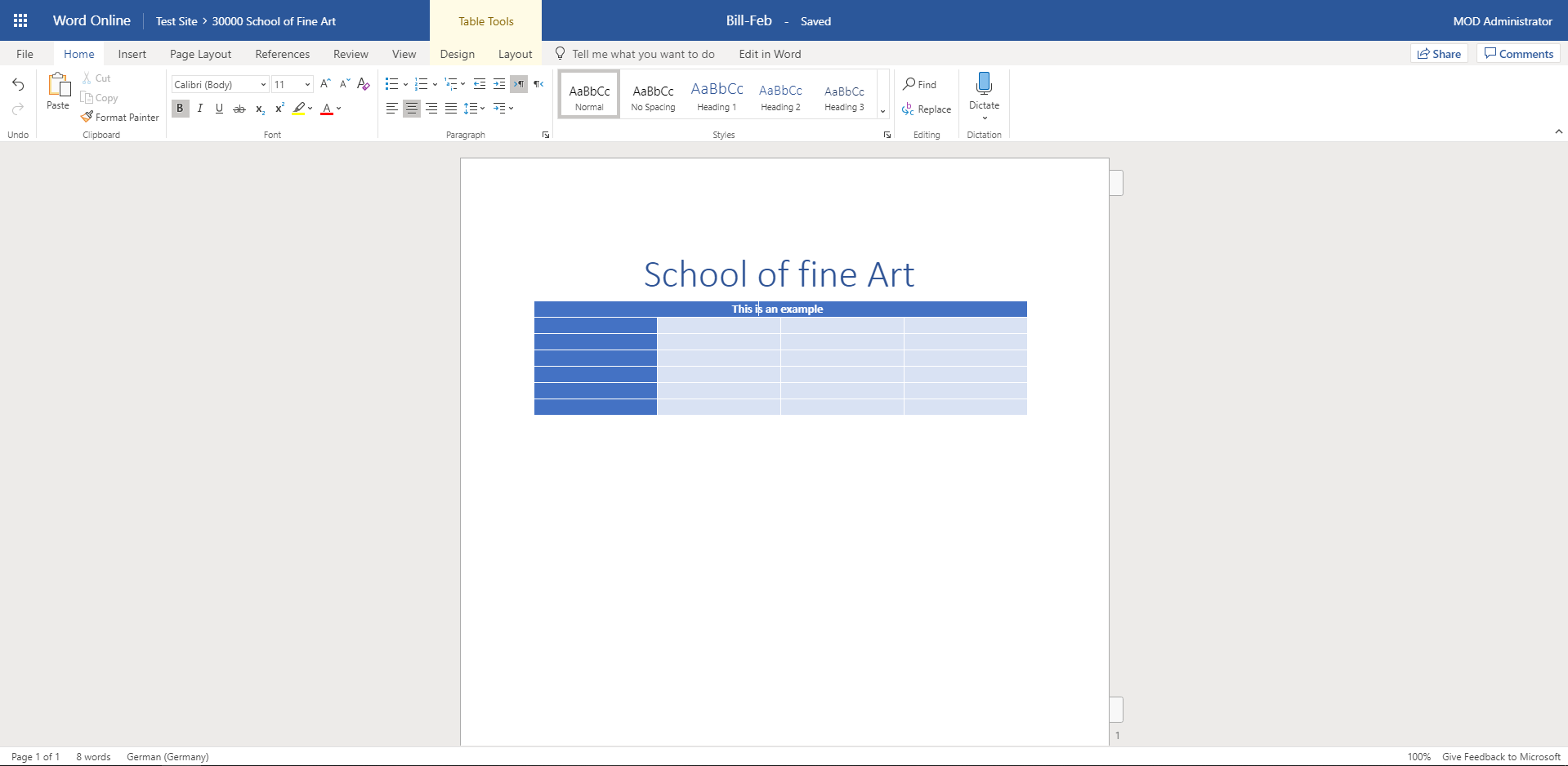This screenshot has width=1568, height=766.
Task: Click the Clear Formatting eraser icon
Action: [364, 84]
